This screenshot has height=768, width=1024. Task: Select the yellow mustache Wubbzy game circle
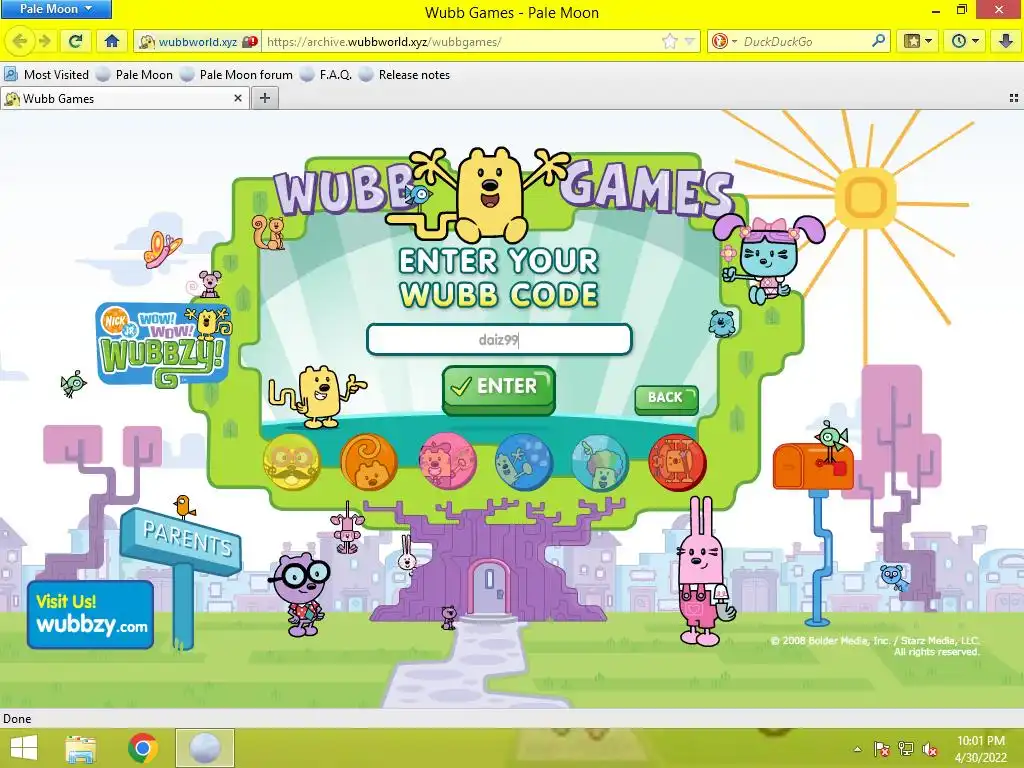pyautogui.click(x=291, y=463)
